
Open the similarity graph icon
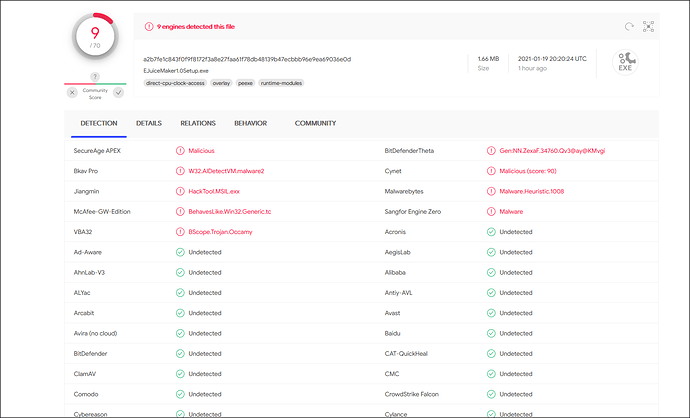click(648, 26)
